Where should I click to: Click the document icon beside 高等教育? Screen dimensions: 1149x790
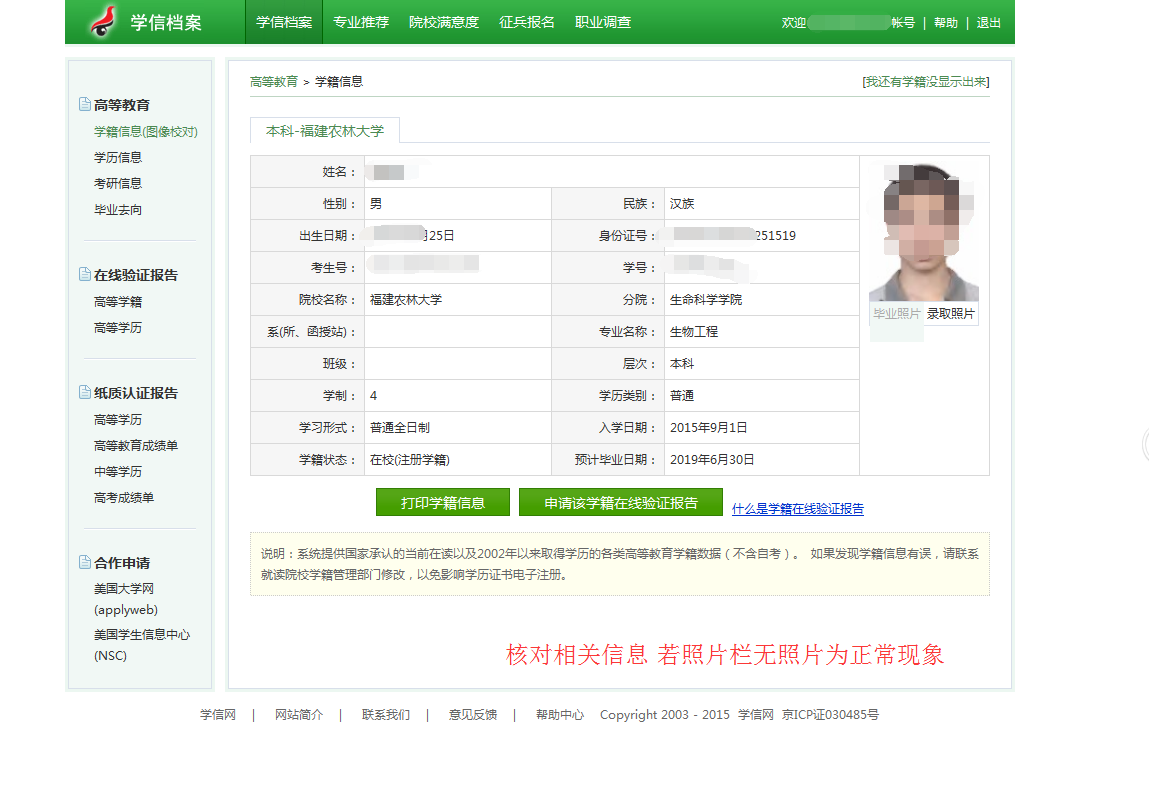click(x=85, y=104)
